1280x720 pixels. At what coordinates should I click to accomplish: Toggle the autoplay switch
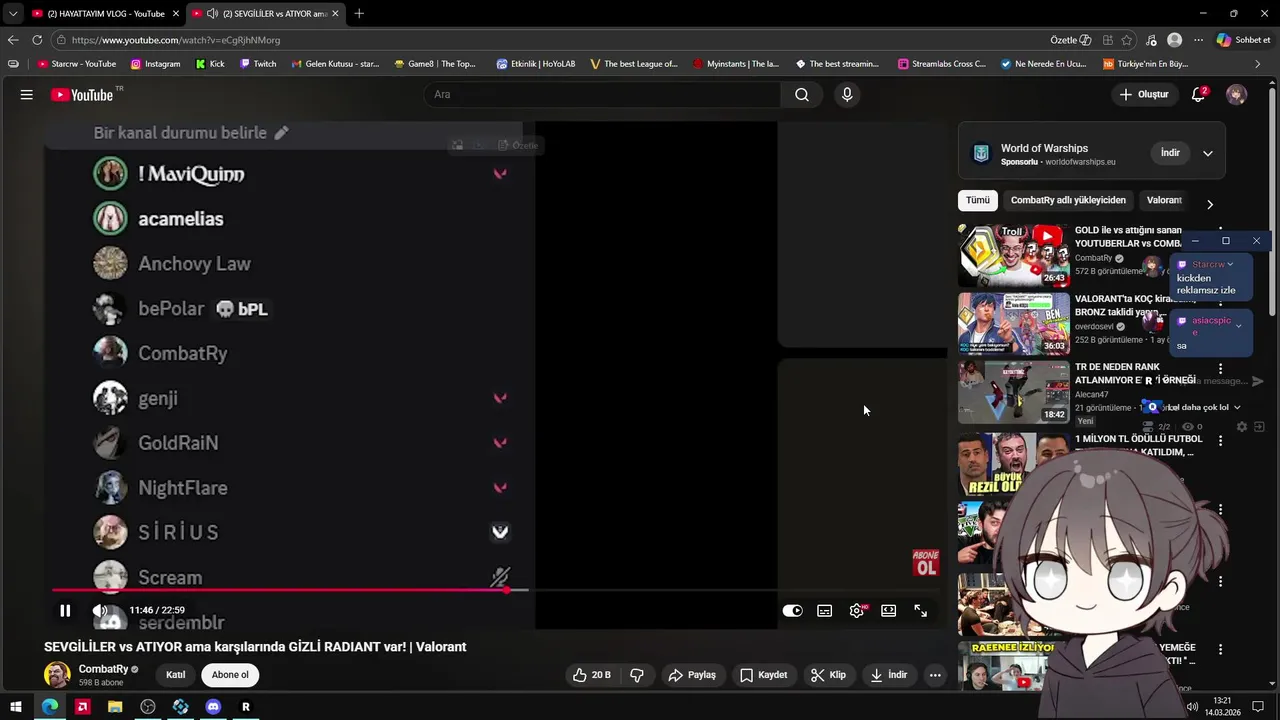click(792, 611)
